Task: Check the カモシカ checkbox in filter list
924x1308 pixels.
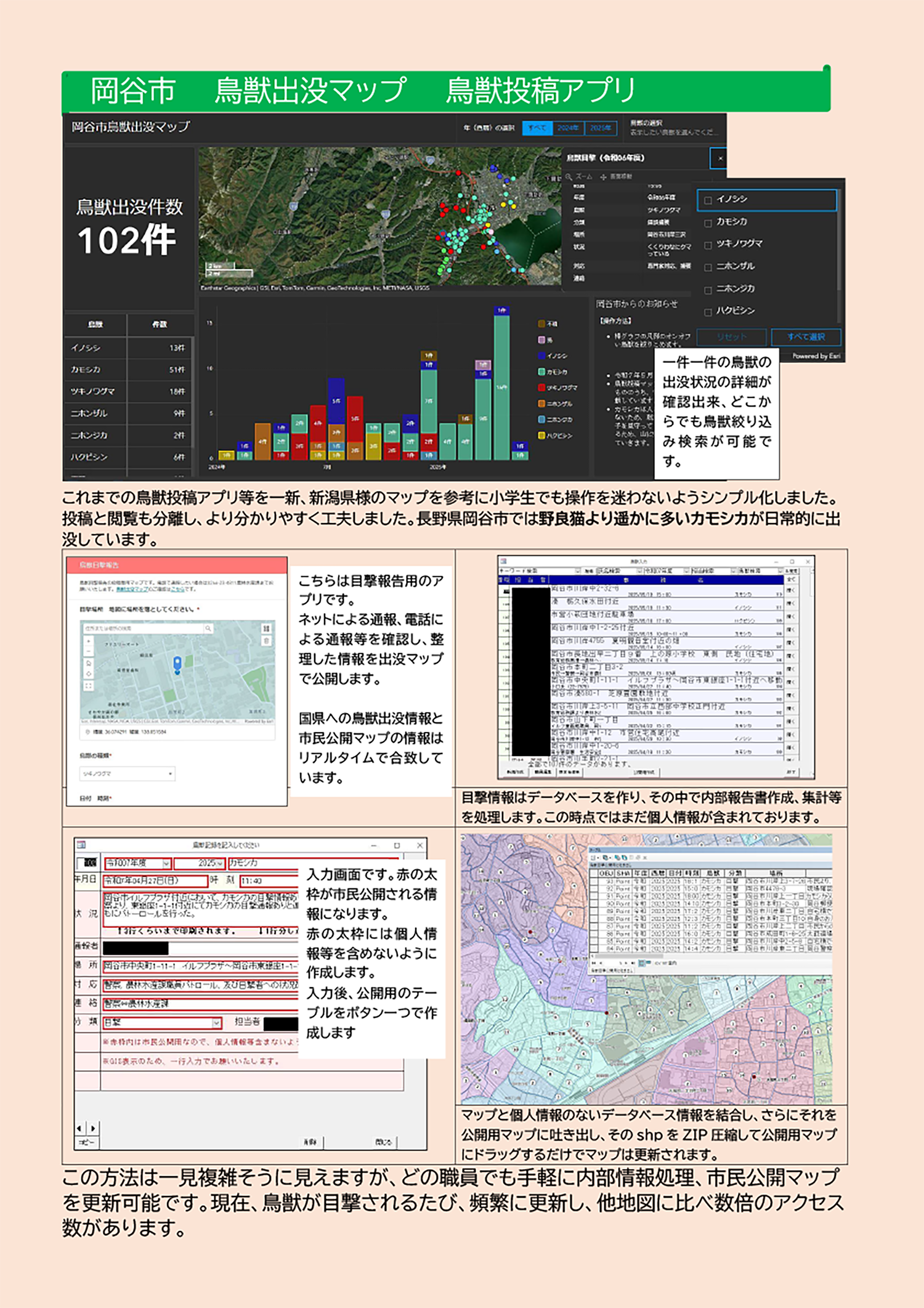Action: pos(708,222)
